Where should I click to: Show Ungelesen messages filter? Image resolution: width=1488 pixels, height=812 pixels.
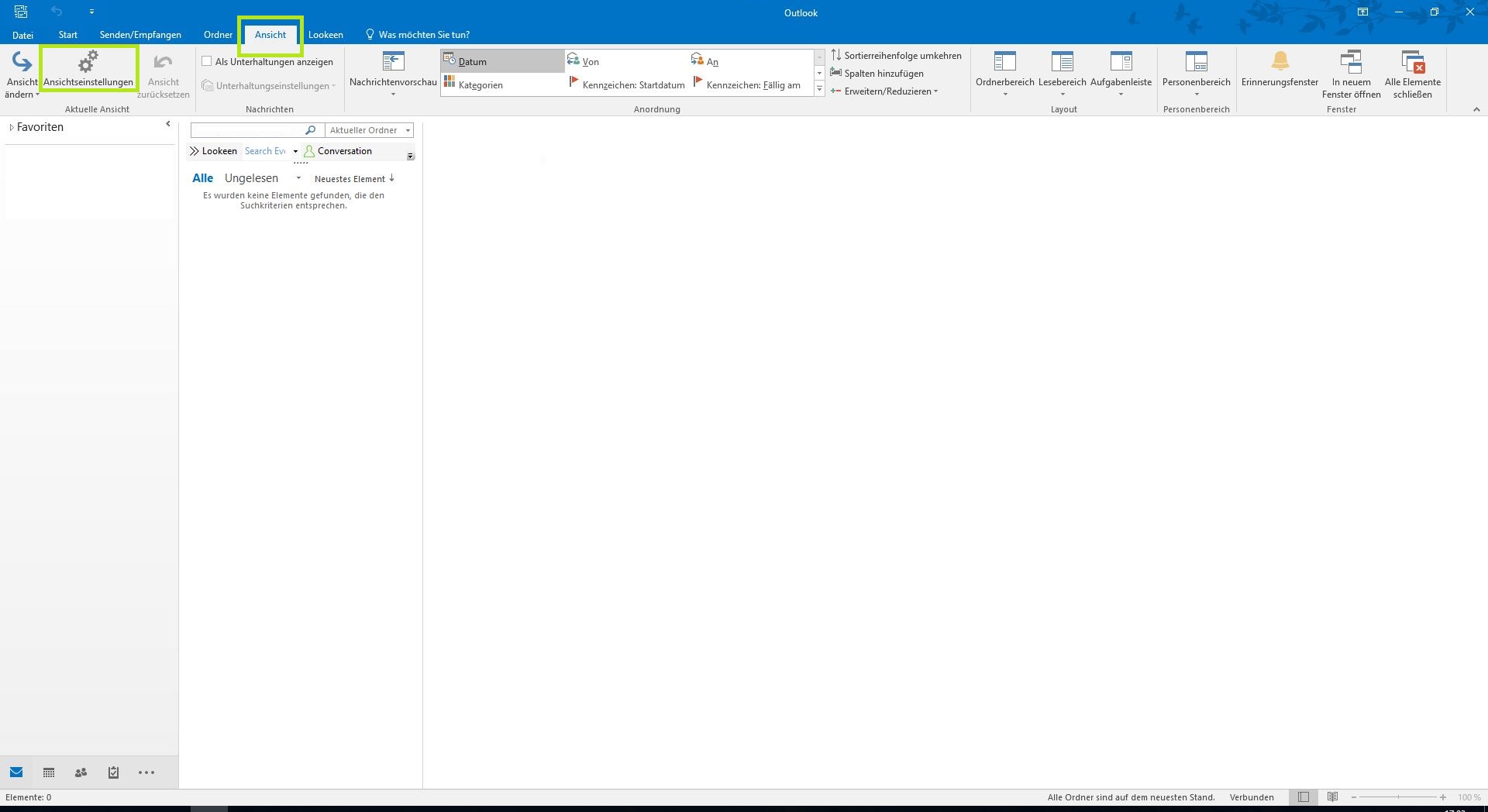point(251,178)
